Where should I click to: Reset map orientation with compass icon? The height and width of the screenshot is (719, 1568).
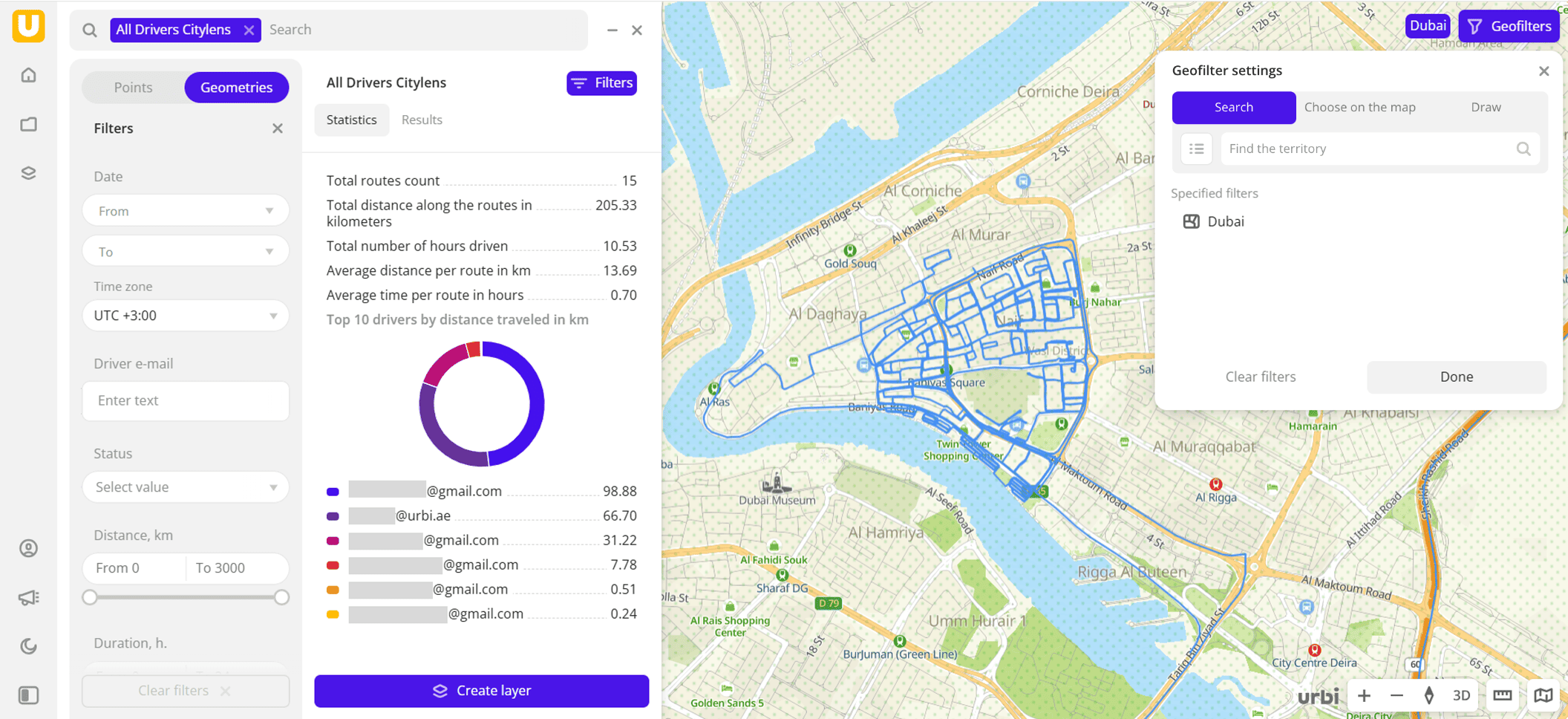(1428, 696)
